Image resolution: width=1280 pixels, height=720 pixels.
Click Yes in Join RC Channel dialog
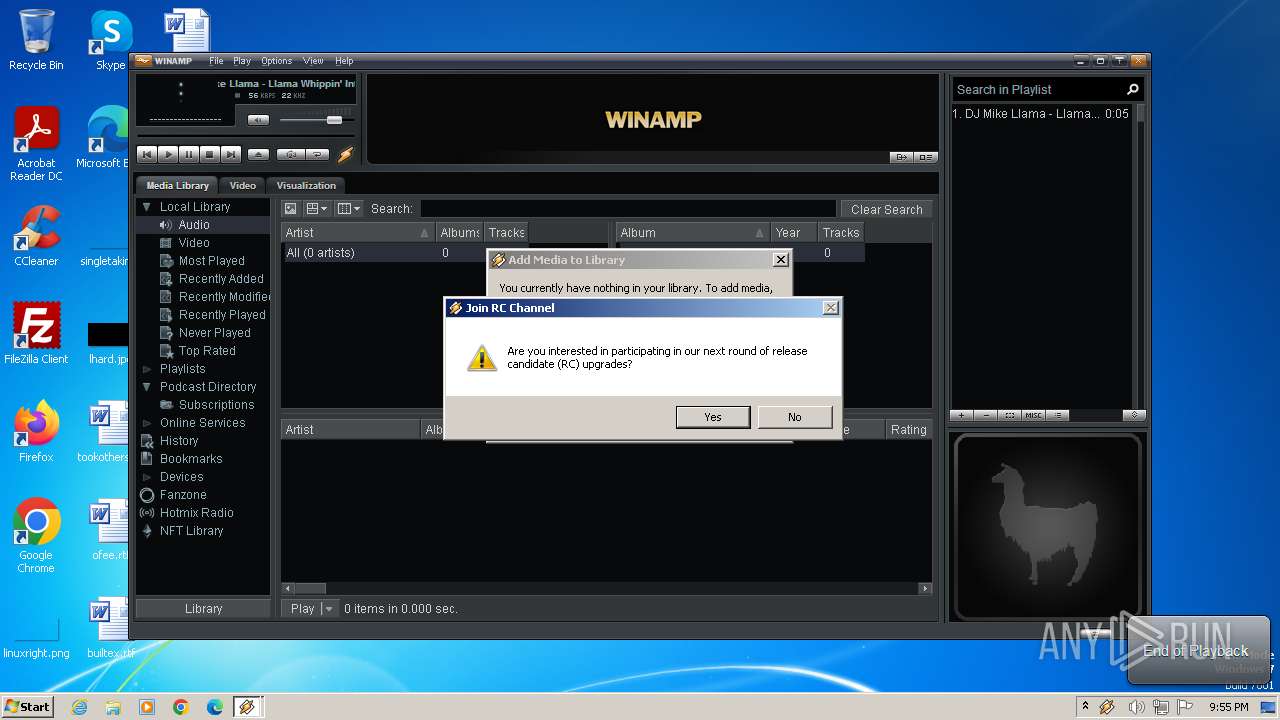713,417
